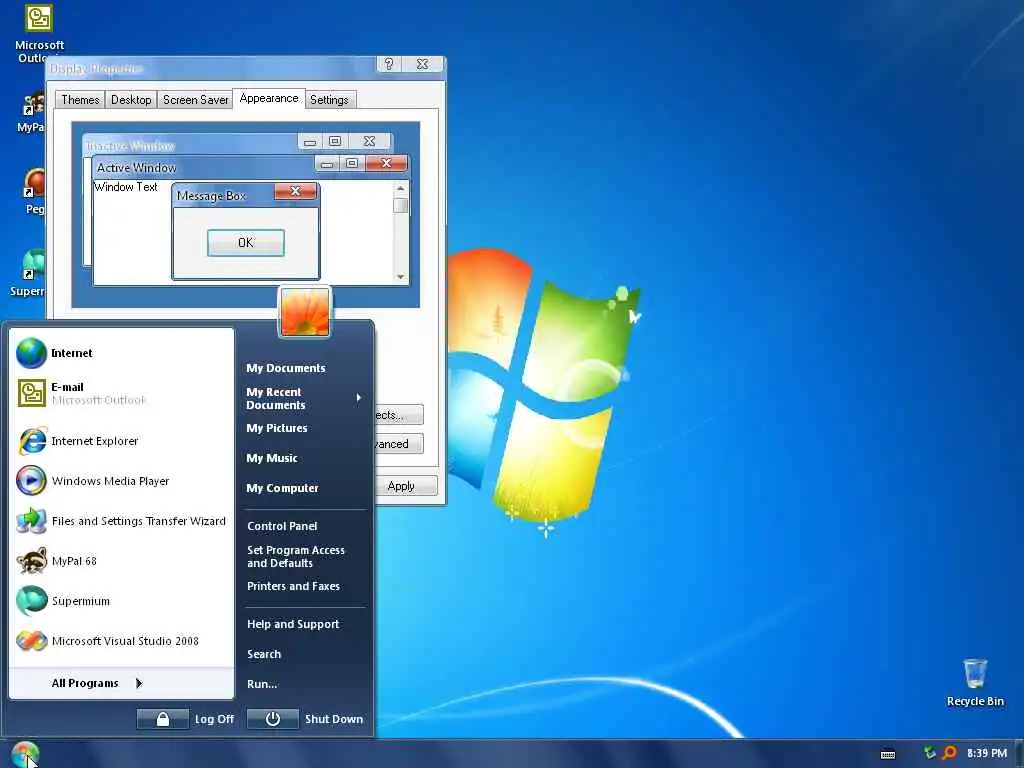
Task: Click the taskbar clock showing 8:39 PM
Action: pyautogui.click(x=987, y=754)
